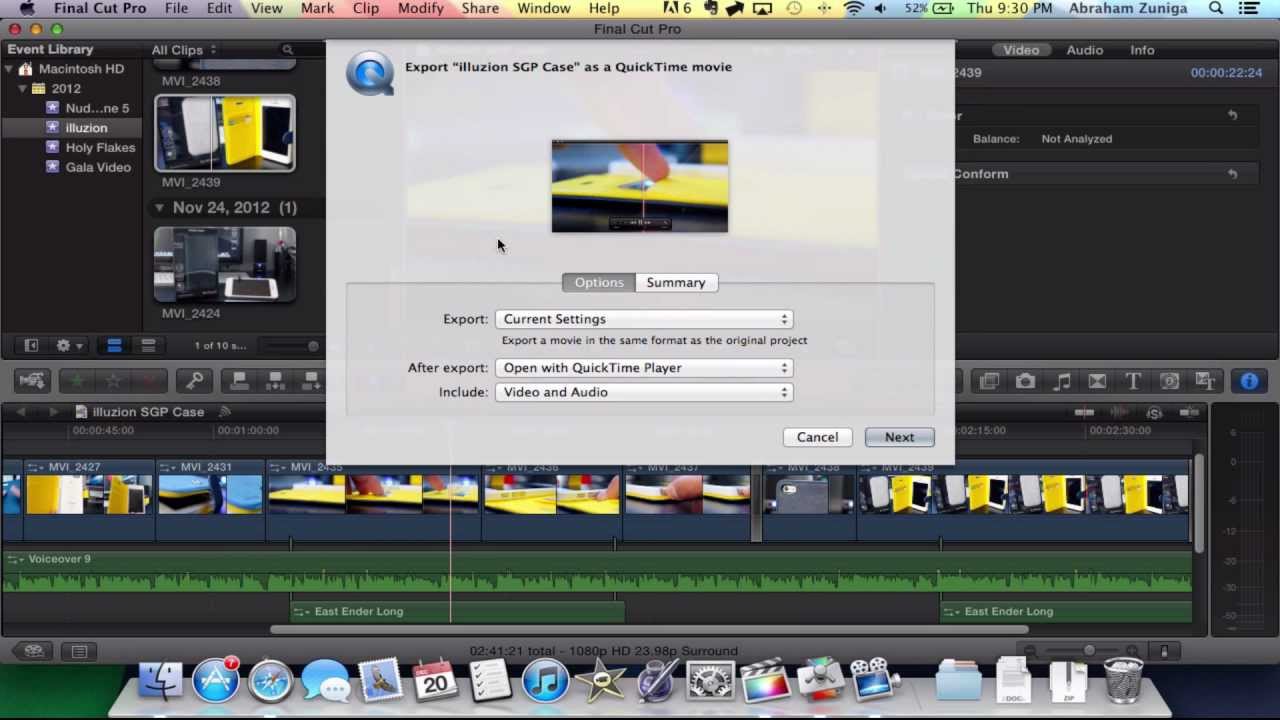
Task: Open the Audio tab in Inspector
Action: pos(1084,50)
